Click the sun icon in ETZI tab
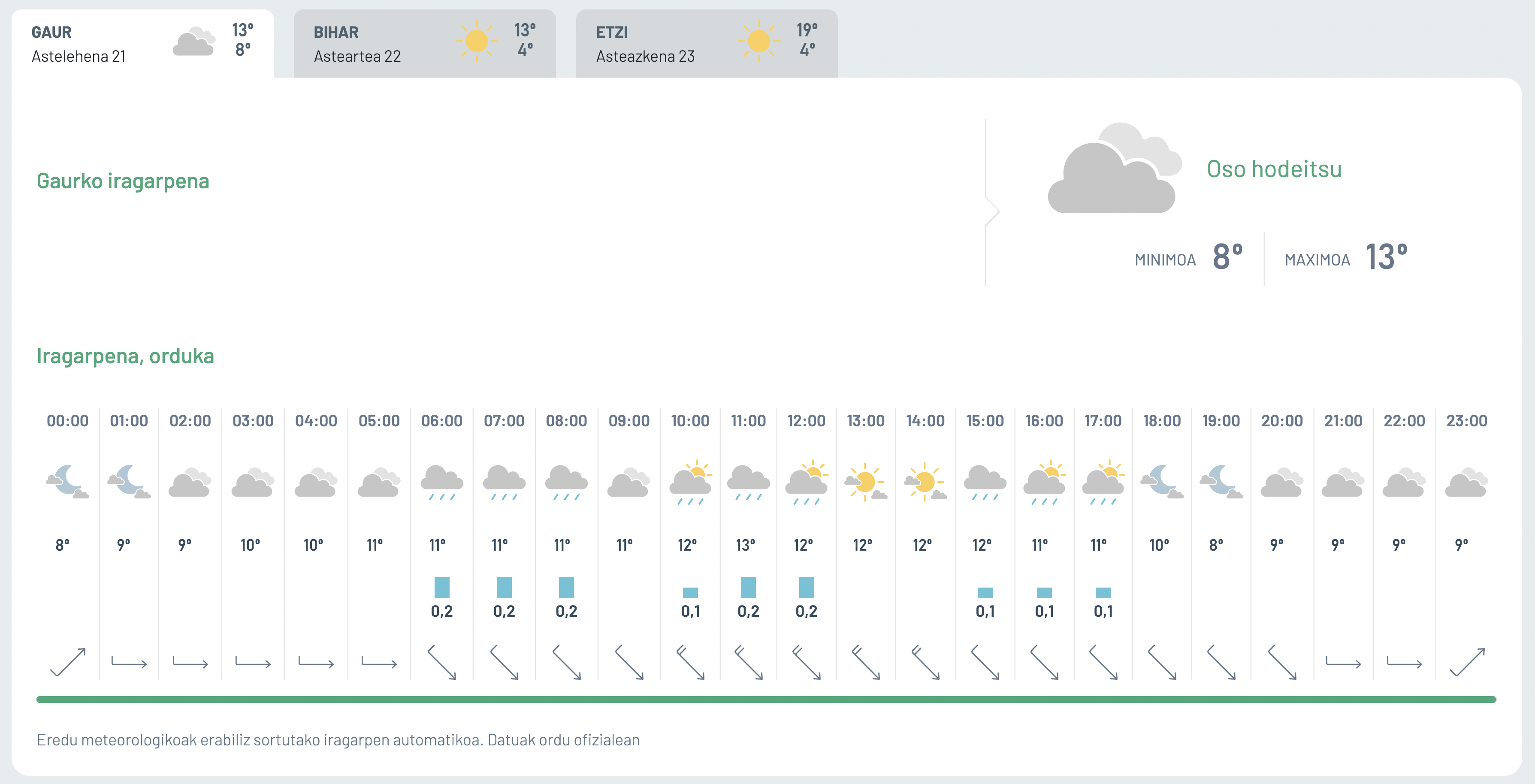The width and height of the screenshot is (1535, 784). [x=758, y=41]
